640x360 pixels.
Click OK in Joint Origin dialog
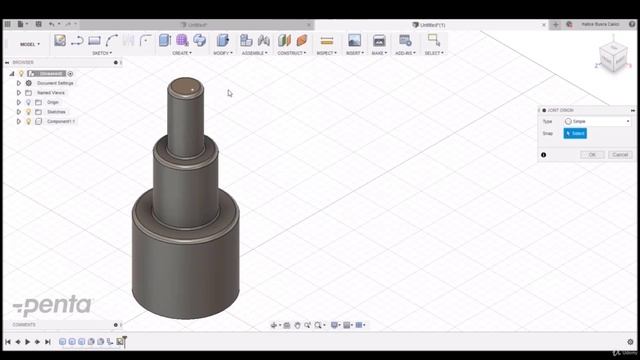point(592,155)
